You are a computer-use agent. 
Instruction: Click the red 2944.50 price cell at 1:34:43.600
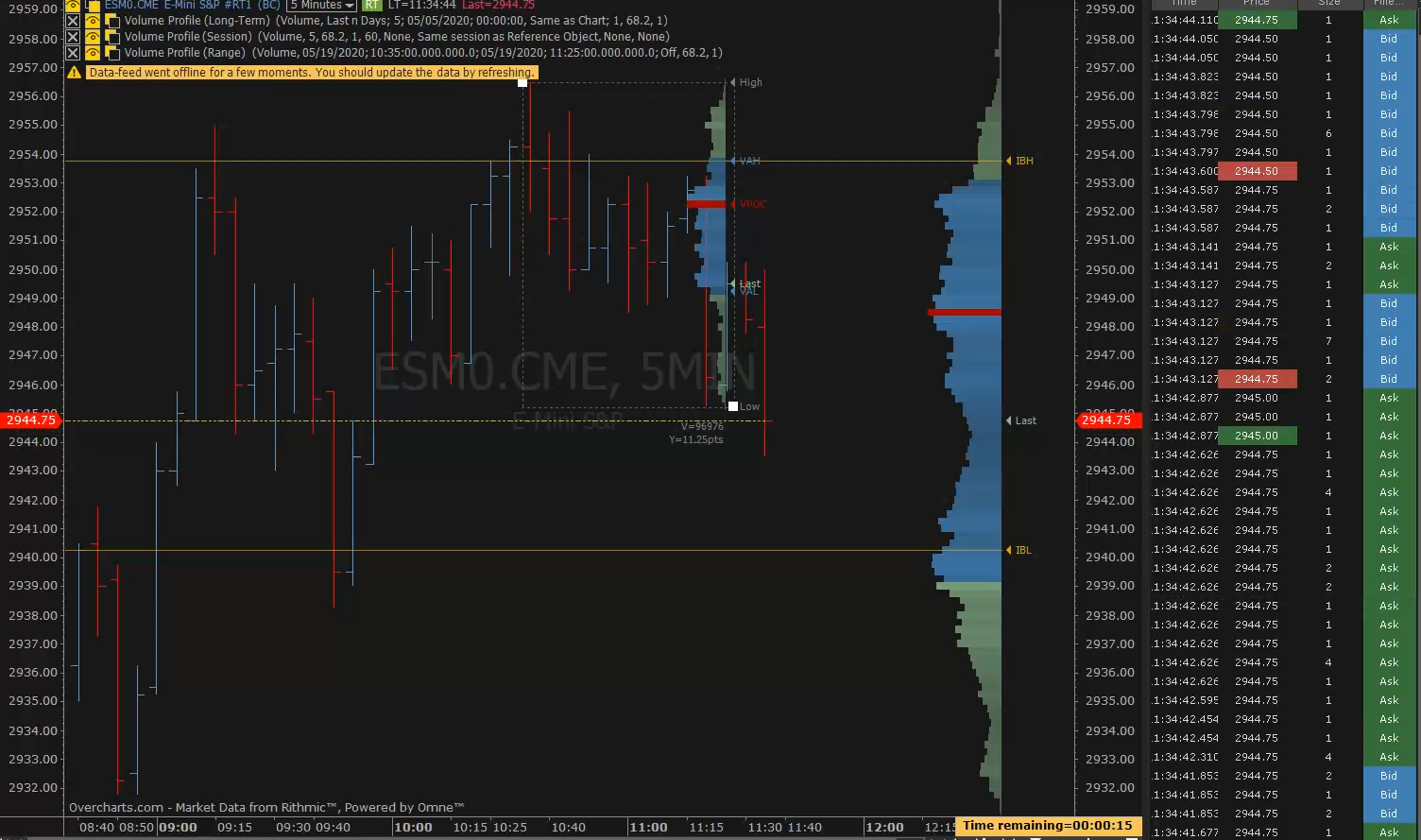1257,171
